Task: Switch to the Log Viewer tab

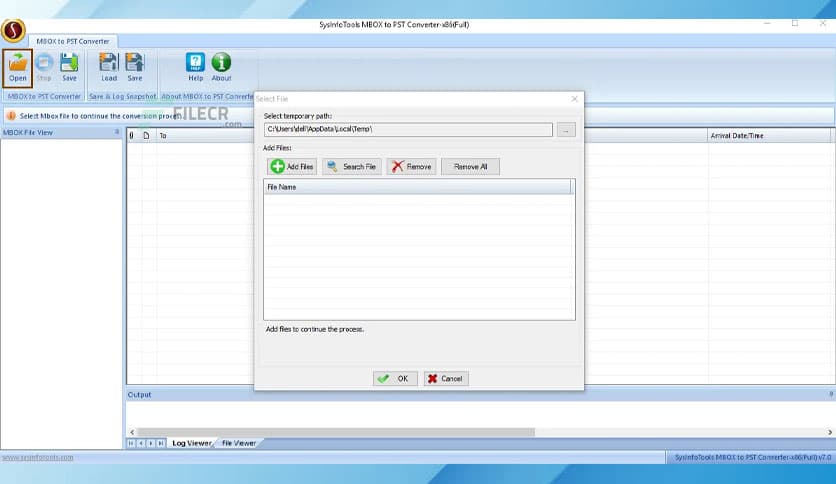Action: (x=191, y=443)
